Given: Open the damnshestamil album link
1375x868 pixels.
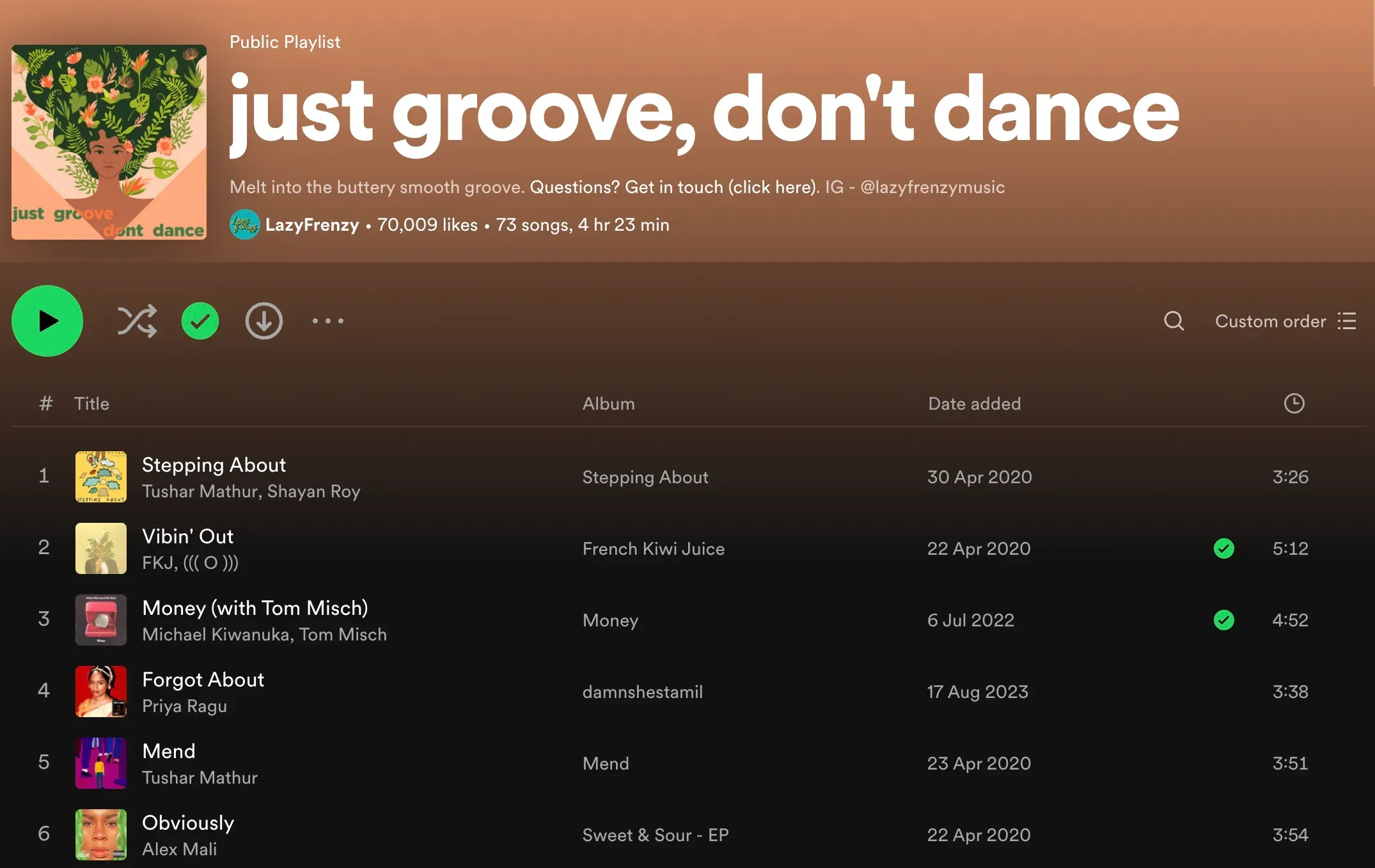Looking at the screenshot, I should pyautogui.click(x=642, y=692).
